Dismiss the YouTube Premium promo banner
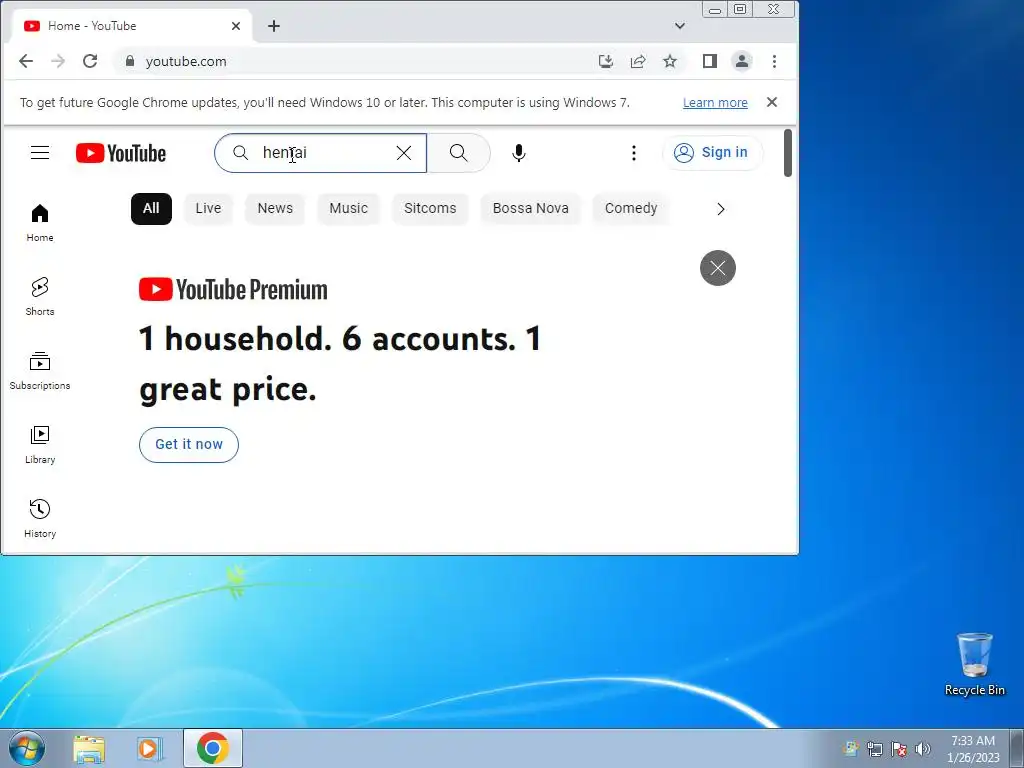This screenshot has width=1024, height=768. (718, 268)
